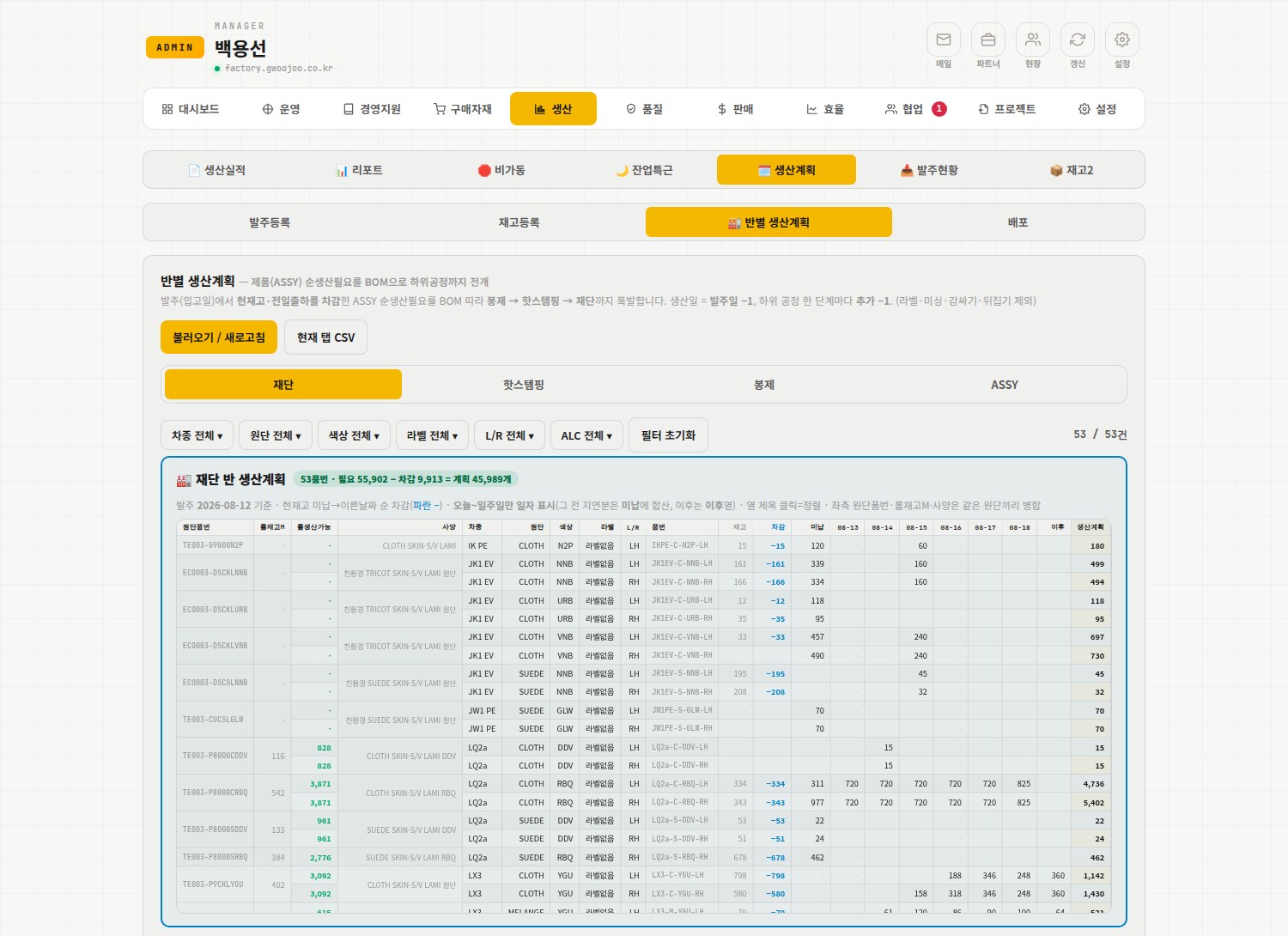Viewport: 1288px width, 936px height.
Task: Switch to the 생산실적 tab
Action: (x=216, y=170)
